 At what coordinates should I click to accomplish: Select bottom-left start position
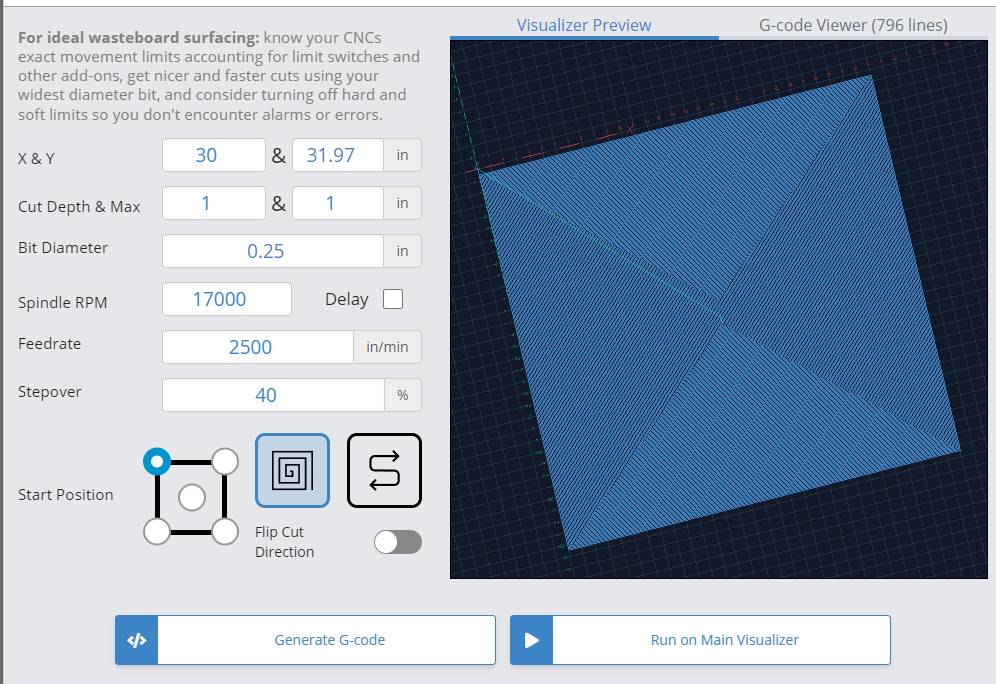click(x=157, y=532)
